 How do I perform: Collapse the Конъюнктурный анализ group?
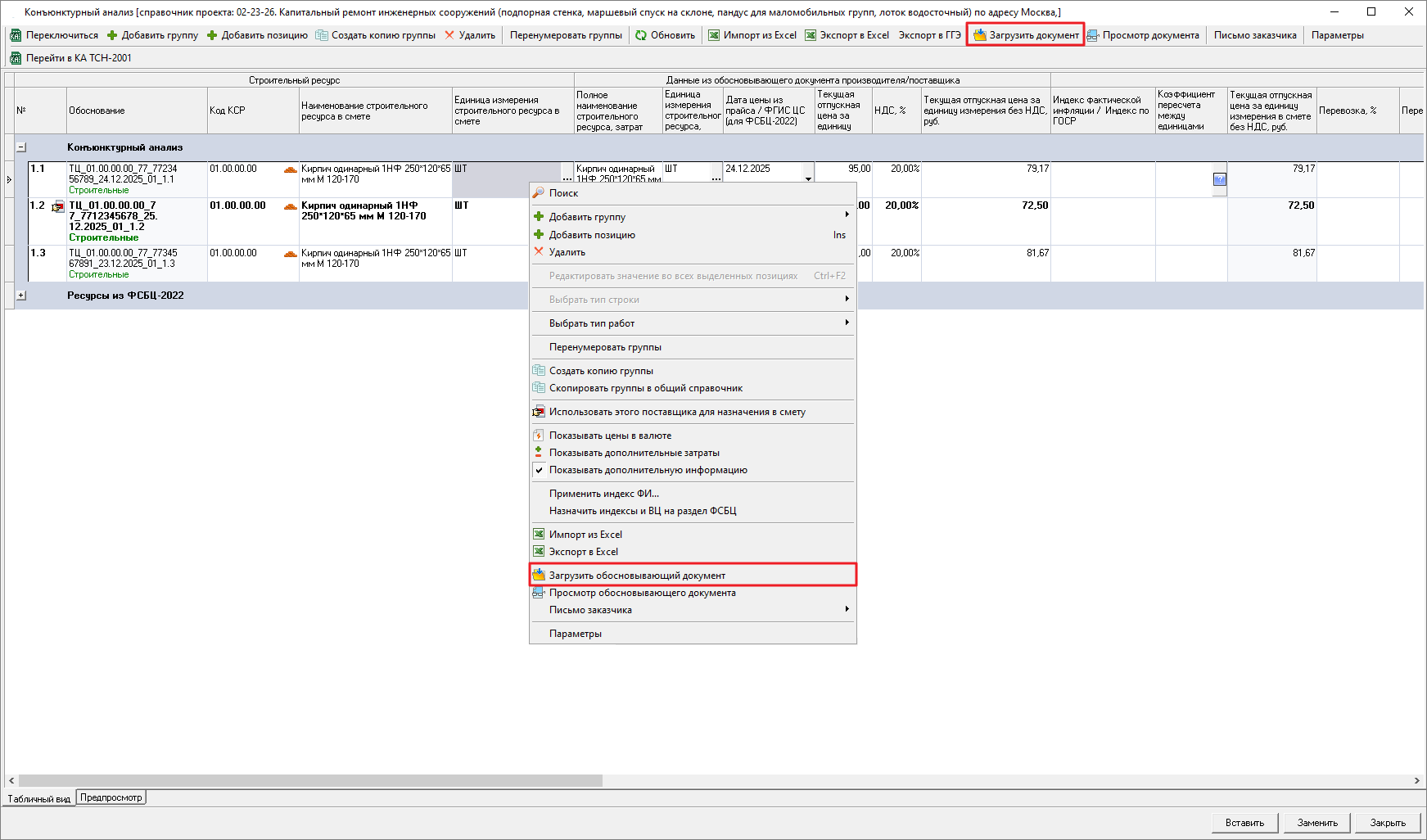click(21, 147)
